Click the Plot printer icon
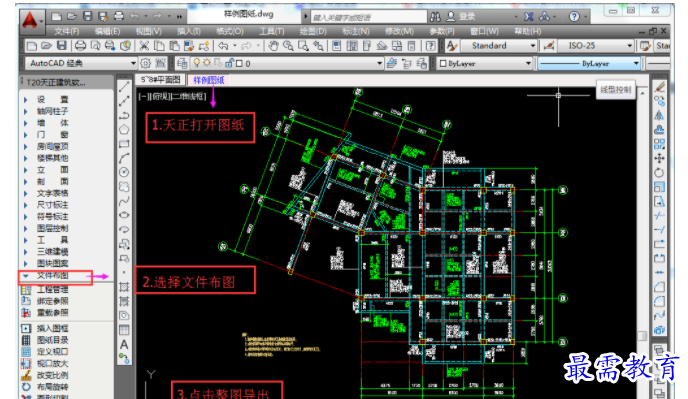The height and width of the screenshot is (399, 688). pos(80,46)
